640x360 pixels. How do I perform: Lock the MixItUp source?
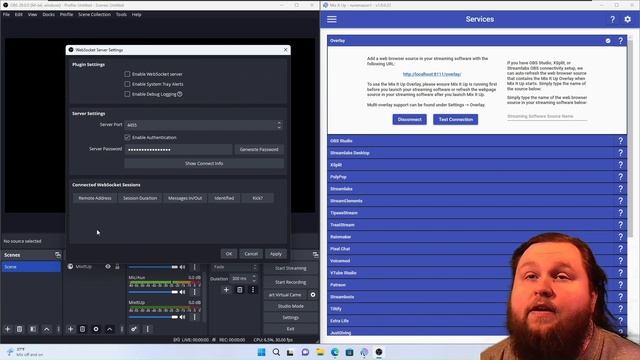tap(117, 267)
